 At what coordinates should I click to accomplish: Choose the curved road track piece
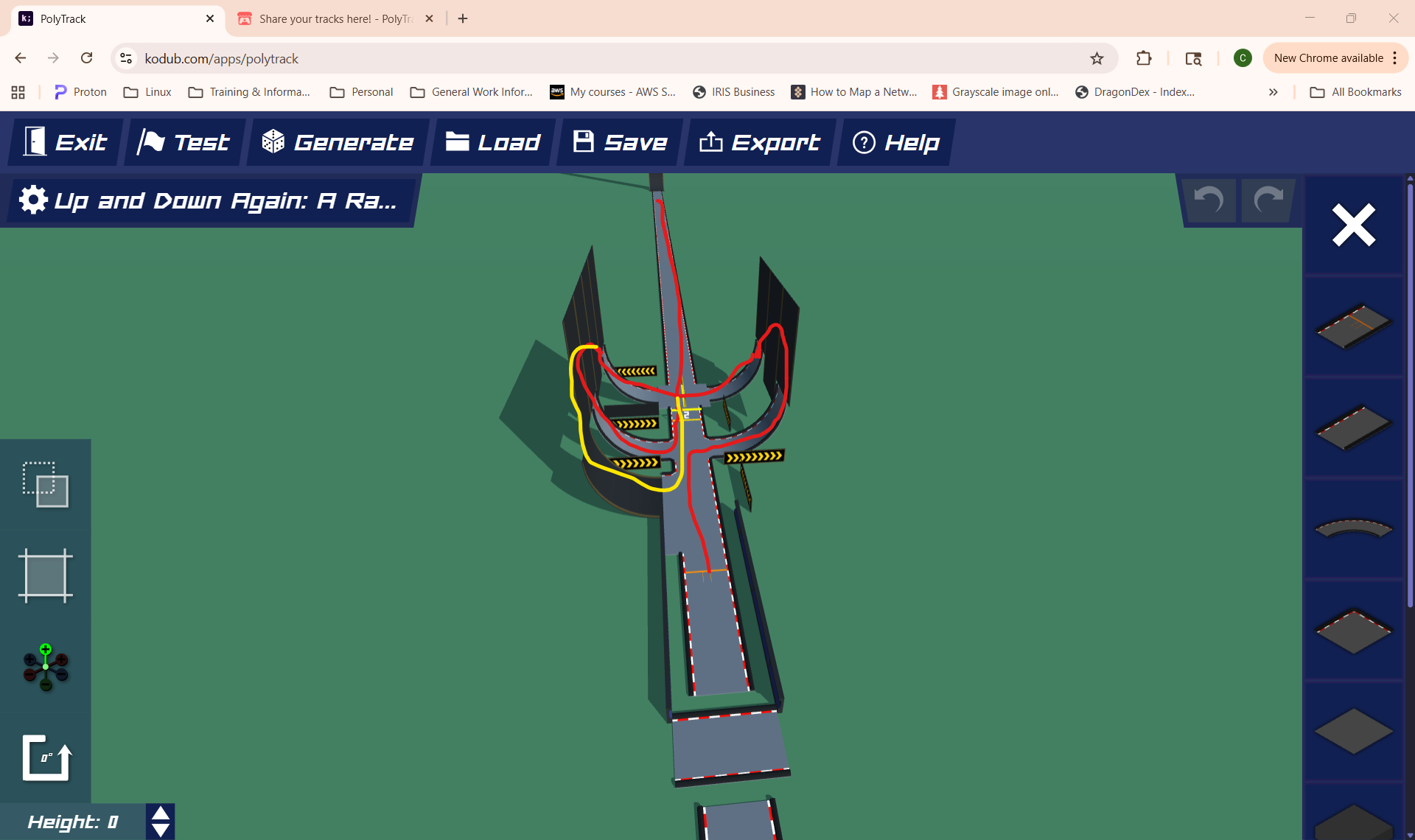point(1353,528)
